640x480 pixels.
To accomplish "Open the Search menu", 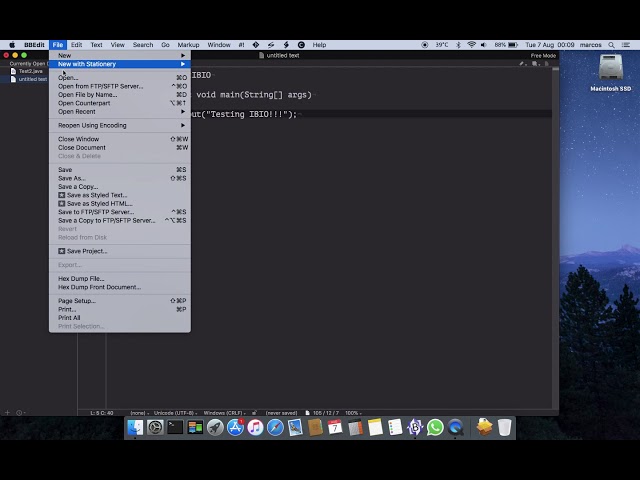I will (x=143, y=45).
